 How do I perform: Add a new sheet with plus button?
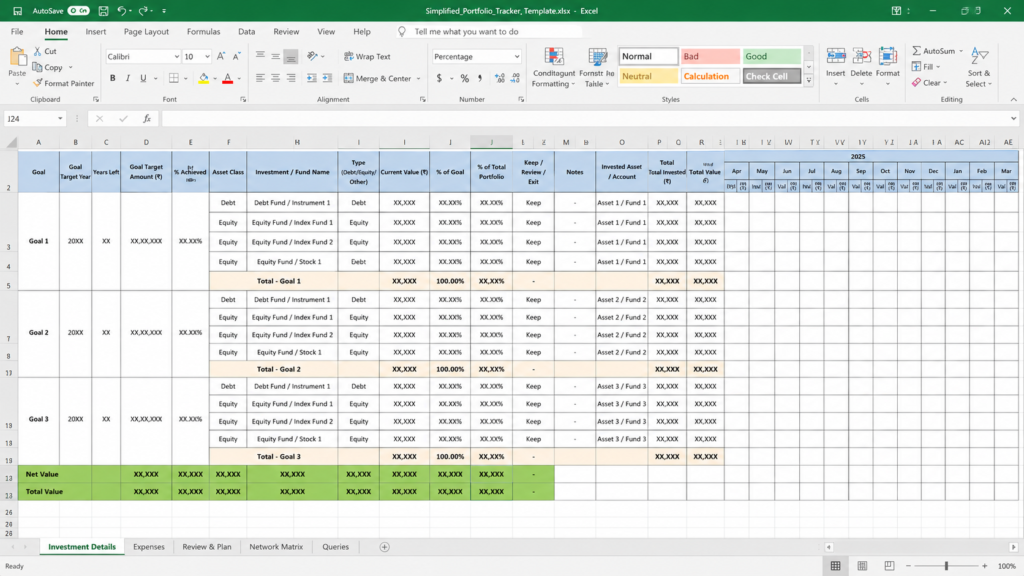[385, 547]
